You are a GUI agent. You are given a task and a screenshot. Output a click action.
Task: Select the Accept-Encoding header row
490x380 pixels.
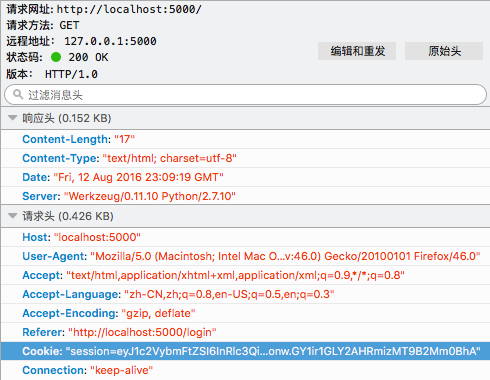[246, 313]
